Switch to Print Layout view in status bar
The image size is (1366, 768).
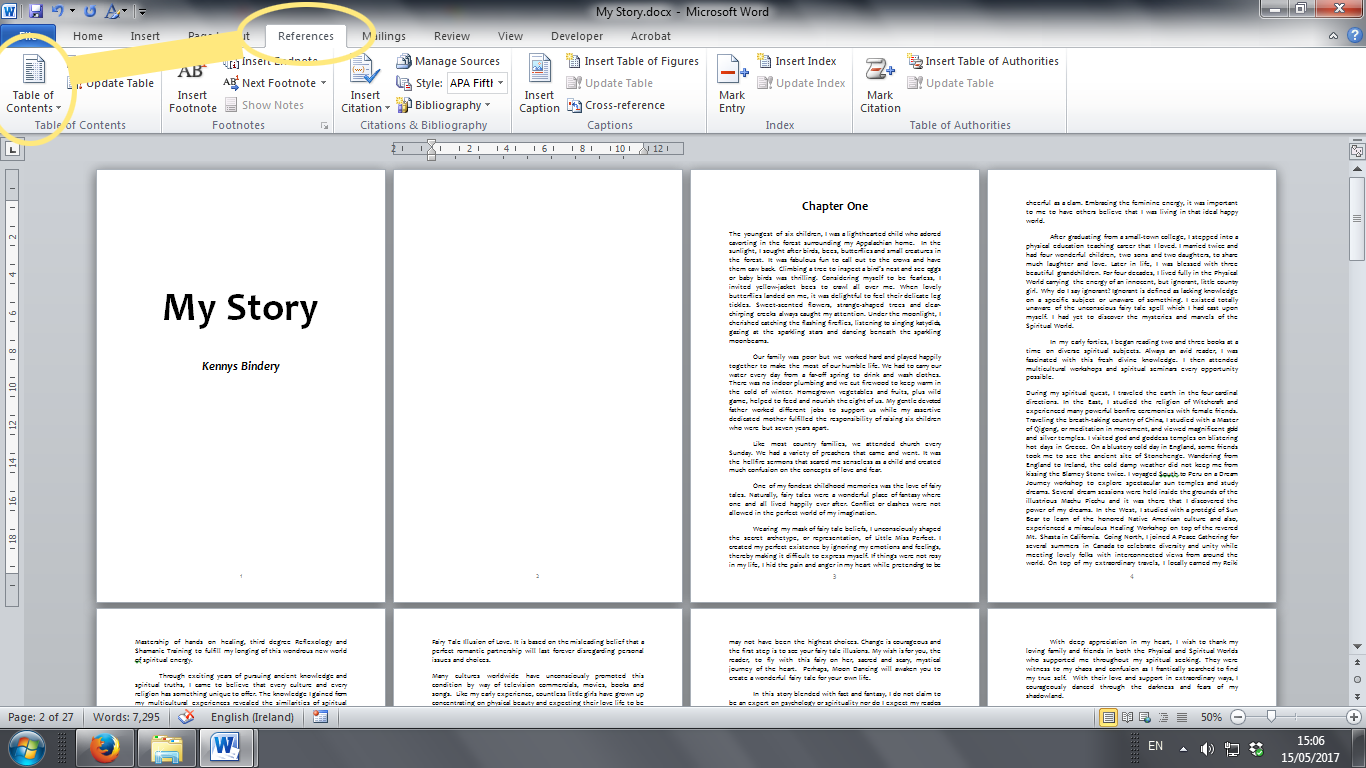1108,717
